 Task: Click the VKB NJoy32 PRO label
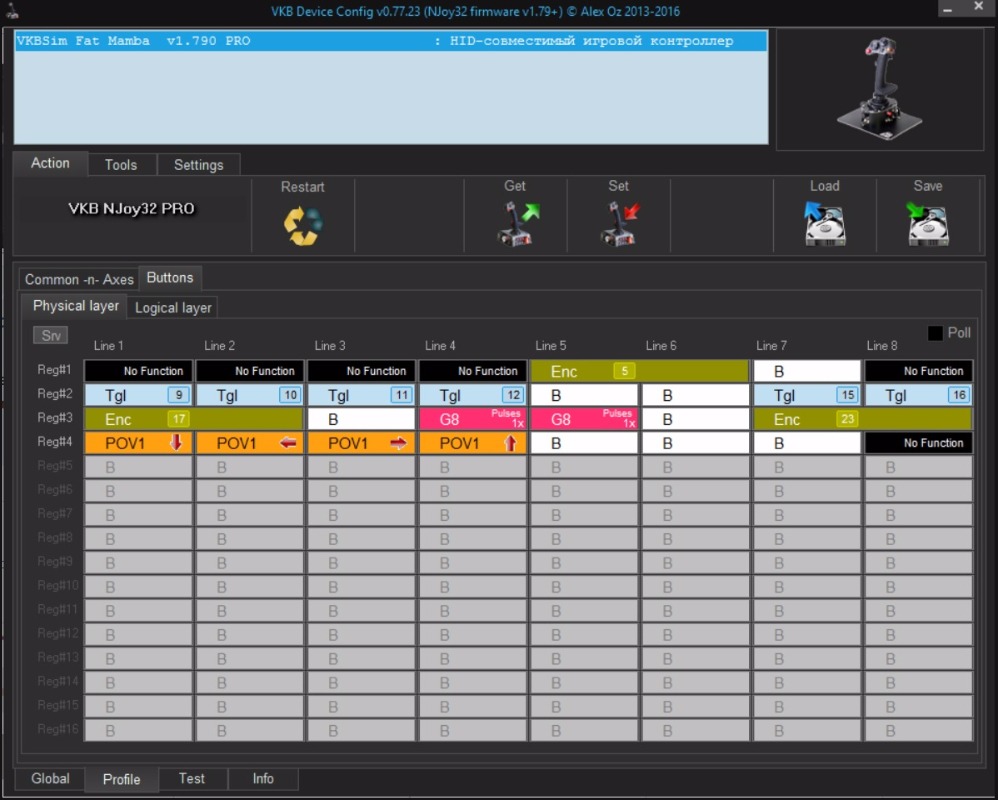(131, 209)
